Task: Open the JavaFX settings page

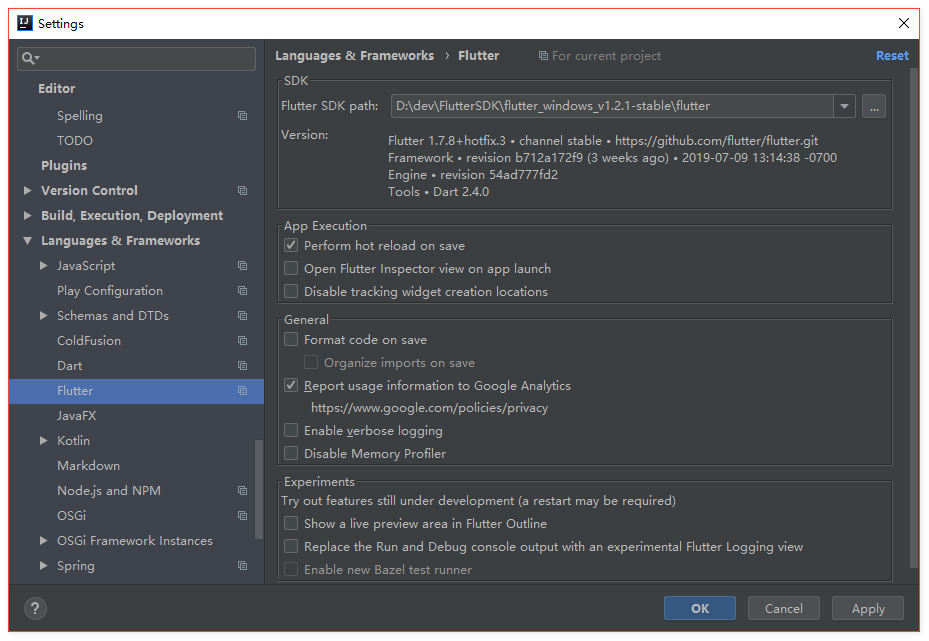Action: pyautogui.click(x=76, y=415)
